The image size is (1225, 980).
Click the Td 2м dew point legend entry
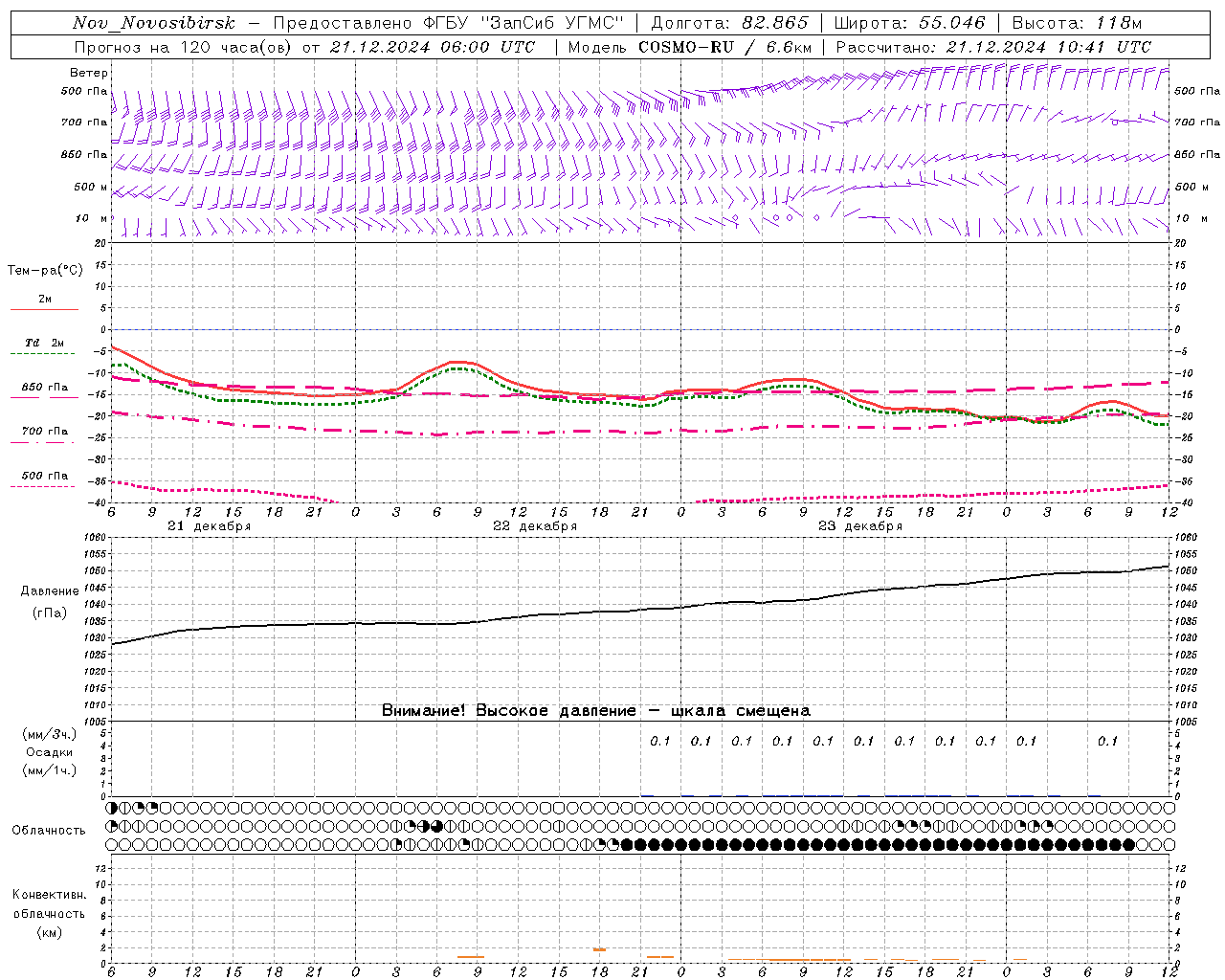(x=44, y=343)
